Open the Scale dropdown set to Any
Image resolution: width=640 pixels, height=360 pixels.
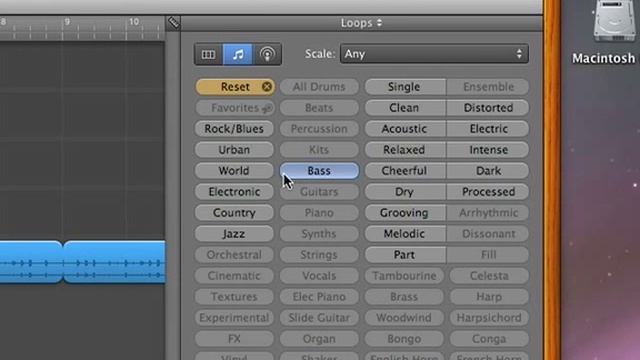pos(434,54)
